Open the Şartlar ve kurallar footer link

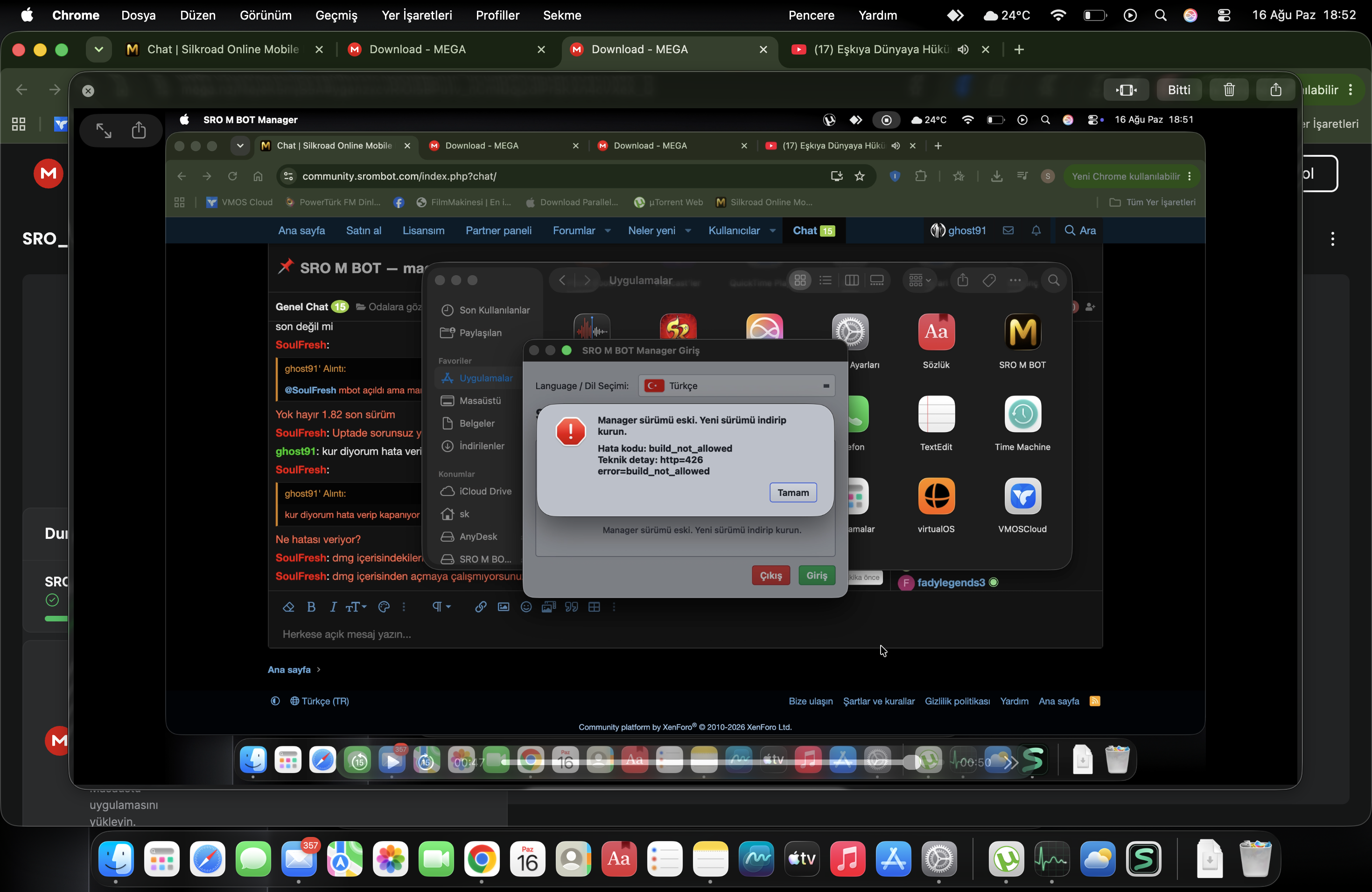coord(879,701)
